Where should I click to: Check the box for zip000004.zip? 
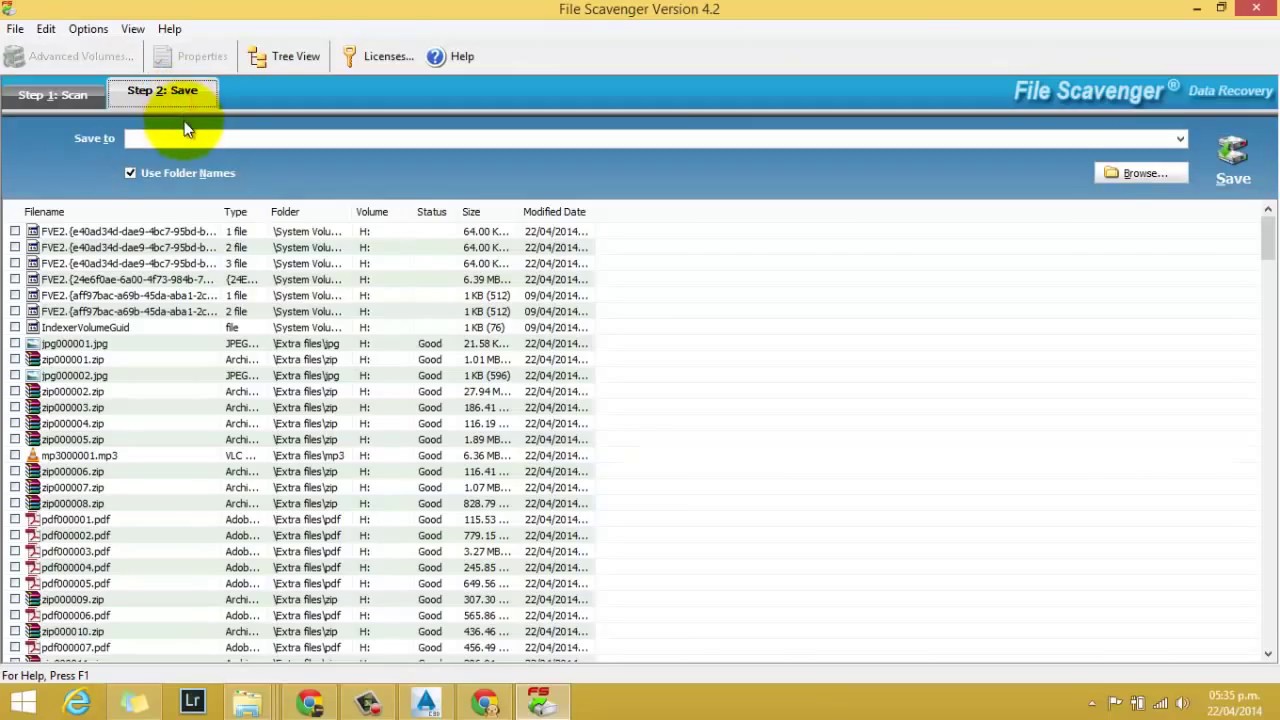click(x=15, y=424)
